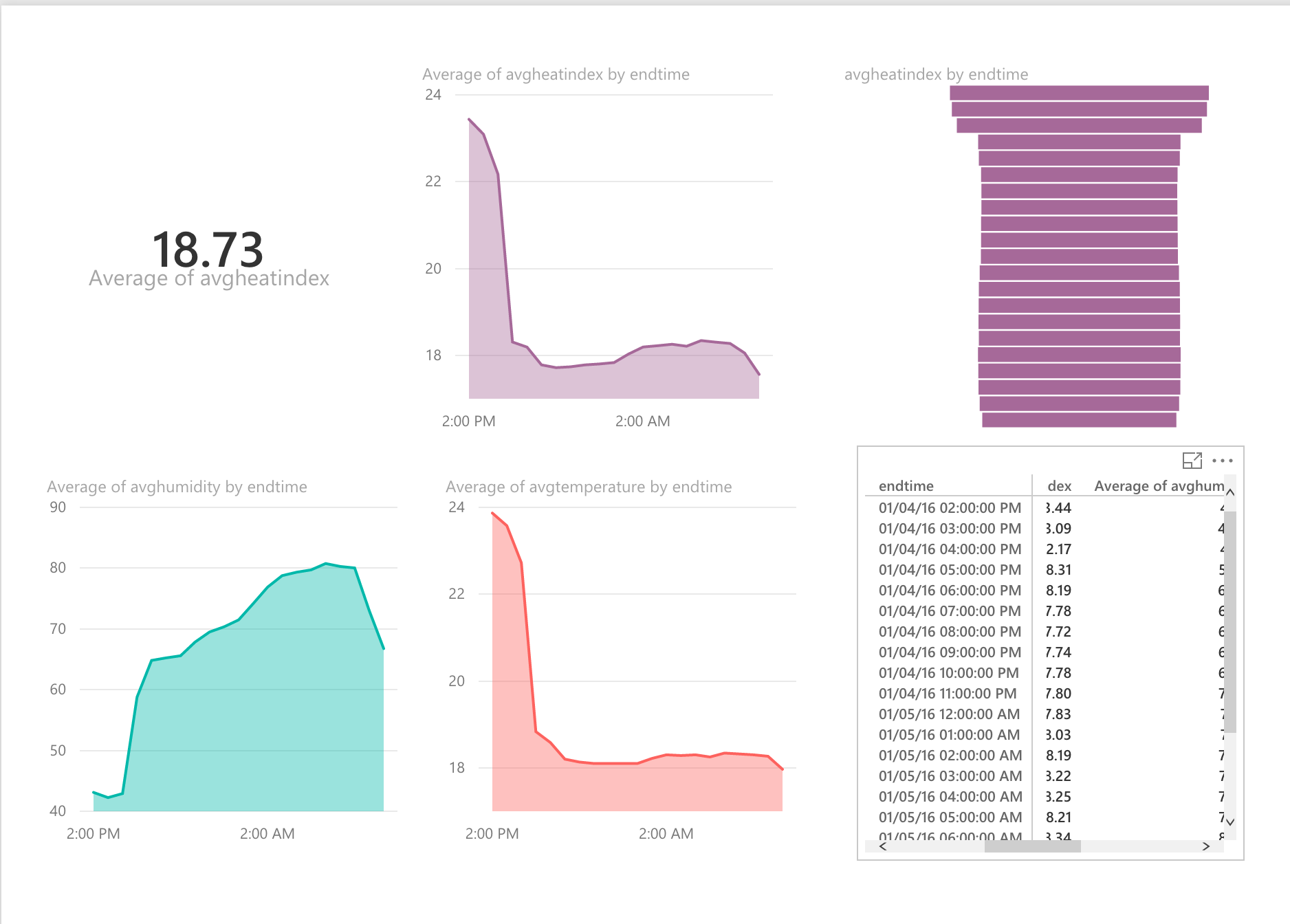Click the '90' axis label on humidity chart
This screenshot has height=924, width=1290.
(x=58, y=507)
